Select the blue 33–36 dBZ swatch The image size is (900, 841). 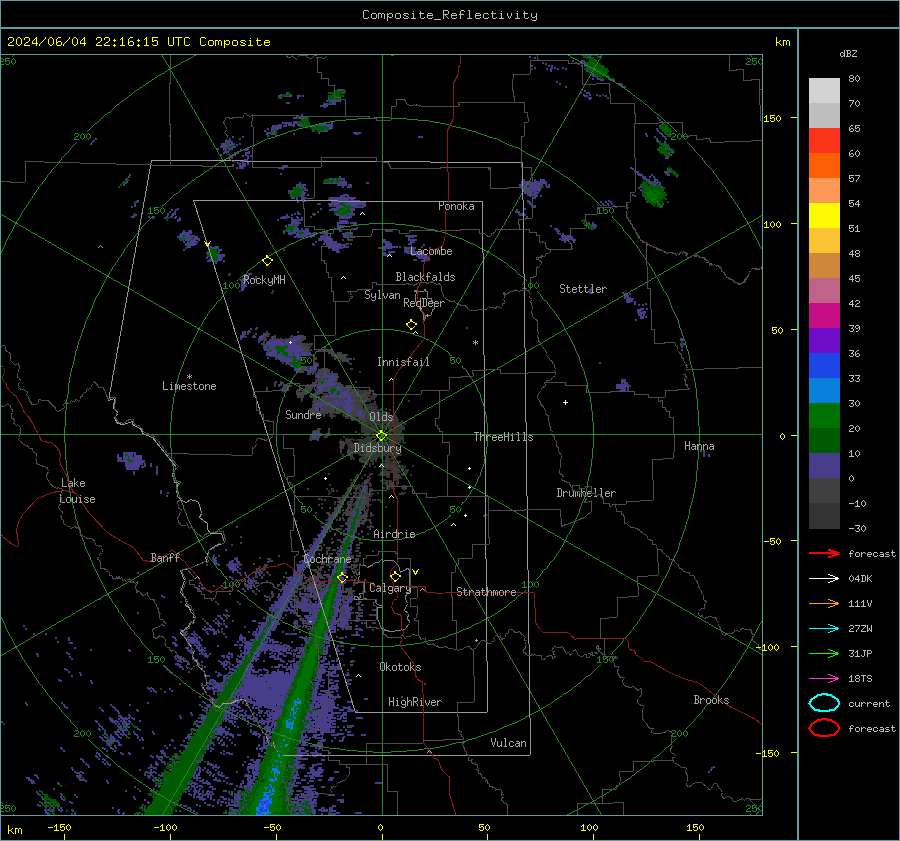(824, 365)
